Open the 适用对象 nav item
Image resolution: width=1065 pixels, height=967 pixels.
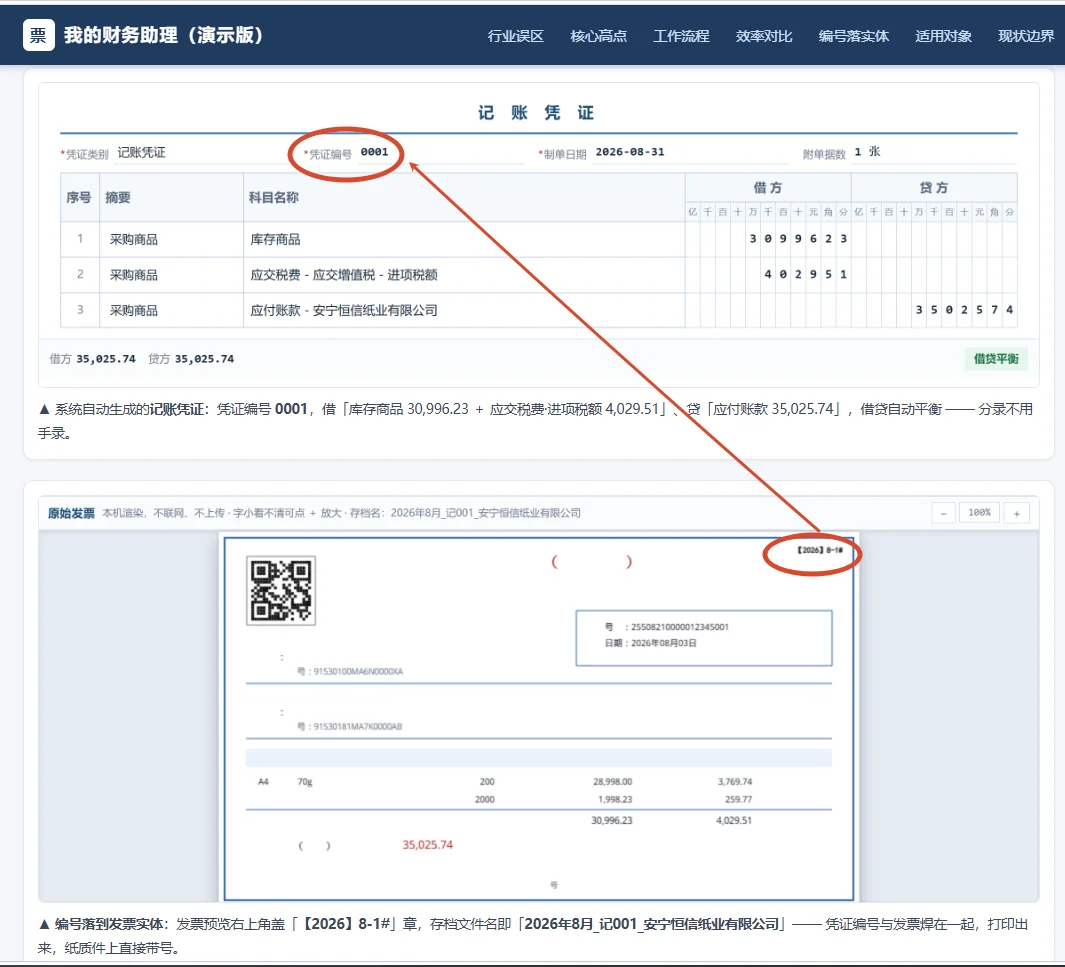point(943,36)
